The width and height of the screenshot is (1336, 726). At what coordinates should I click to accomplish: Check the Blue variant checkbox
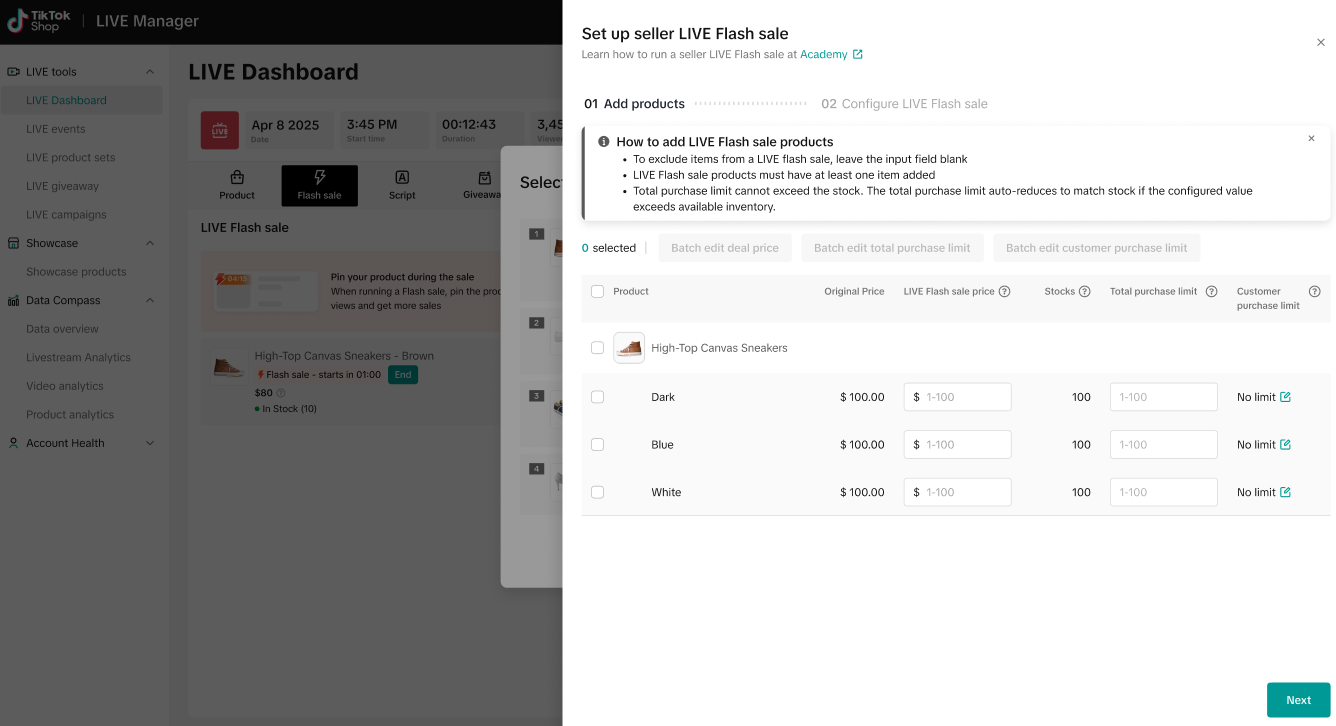[x=597, y=445]
